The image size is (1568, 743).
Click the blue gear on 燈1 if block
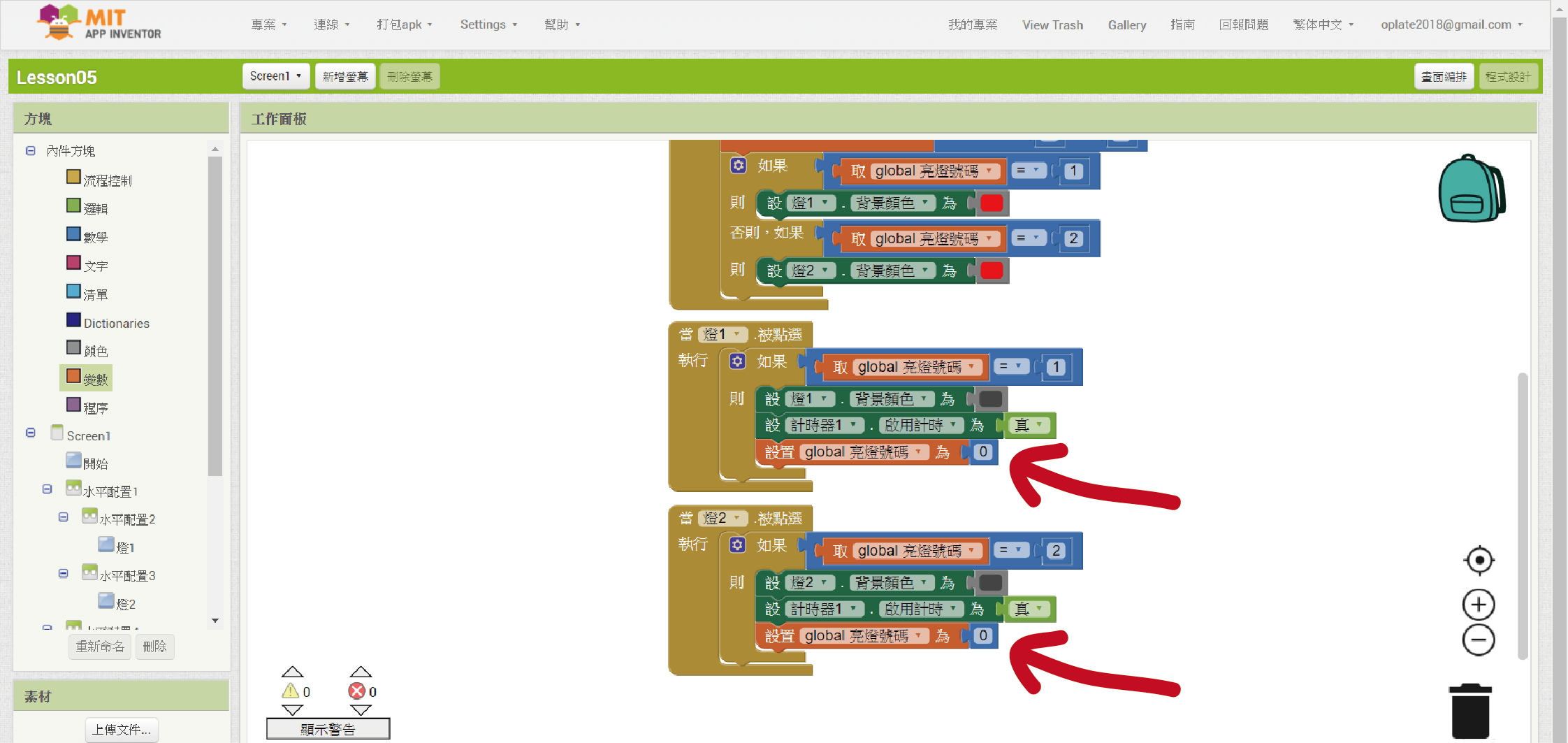737,361
